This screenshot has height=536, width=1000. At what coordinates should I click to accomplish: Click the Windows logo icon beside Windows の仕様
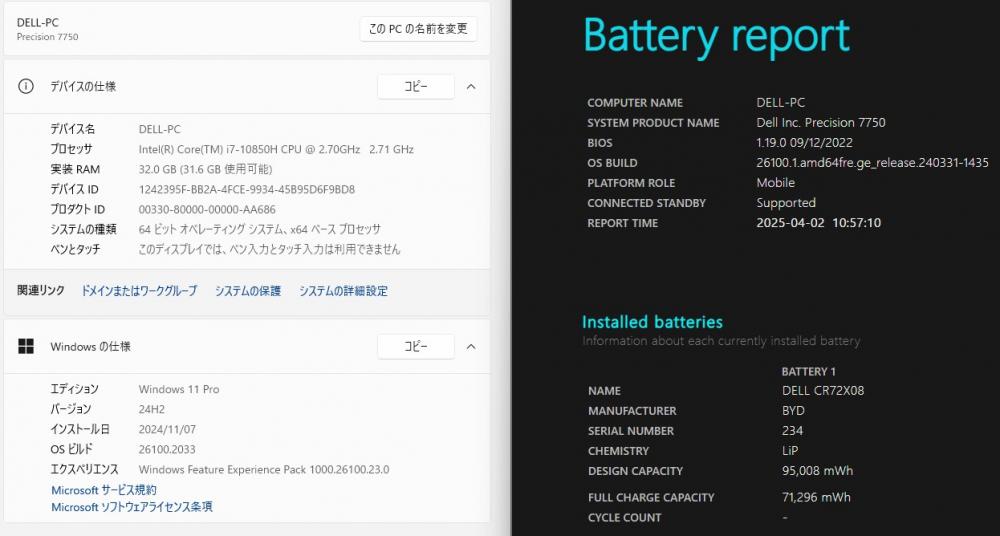click(26, 346)
